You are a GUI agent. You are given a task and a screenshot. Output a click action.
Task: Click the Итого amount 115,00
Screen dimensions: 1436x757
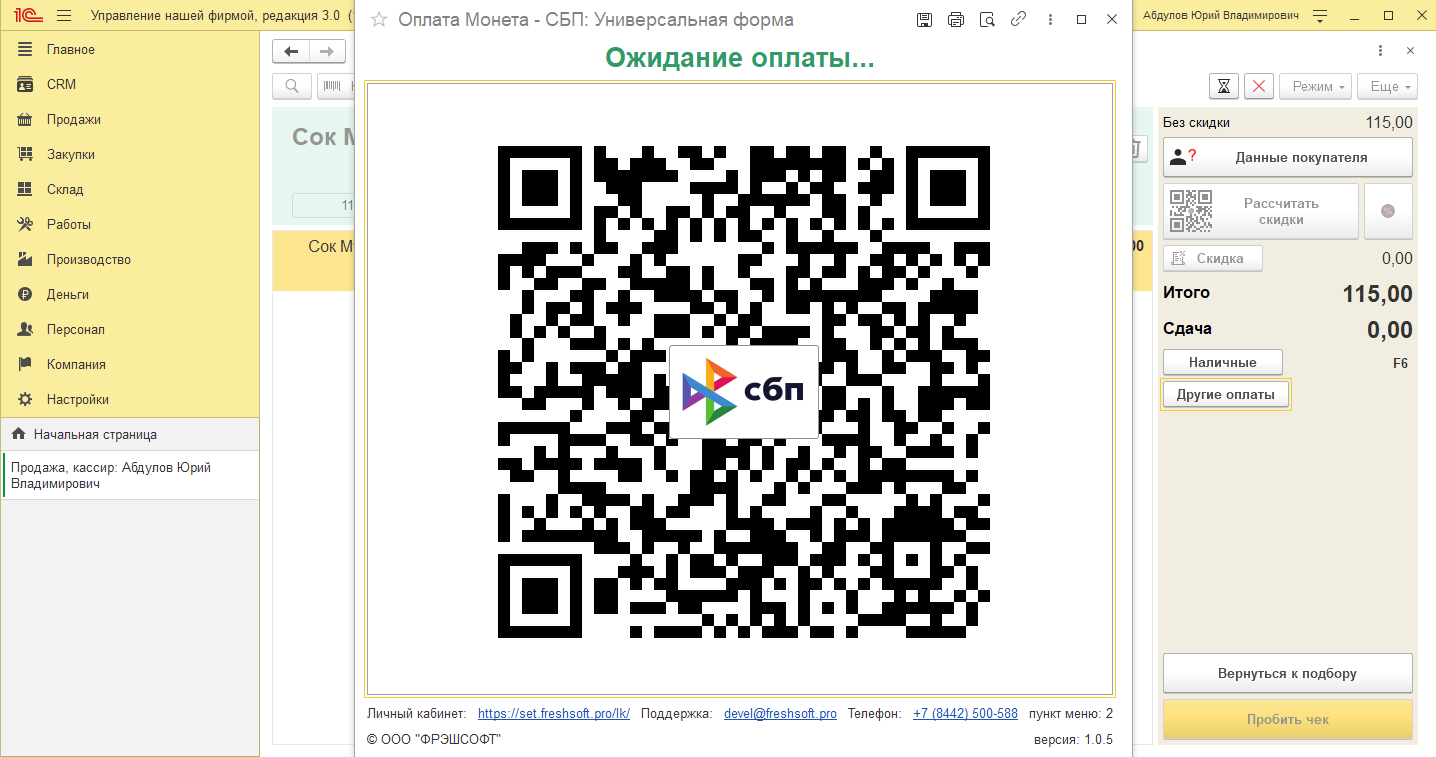pyautogui.click(x=1377, y=294)
